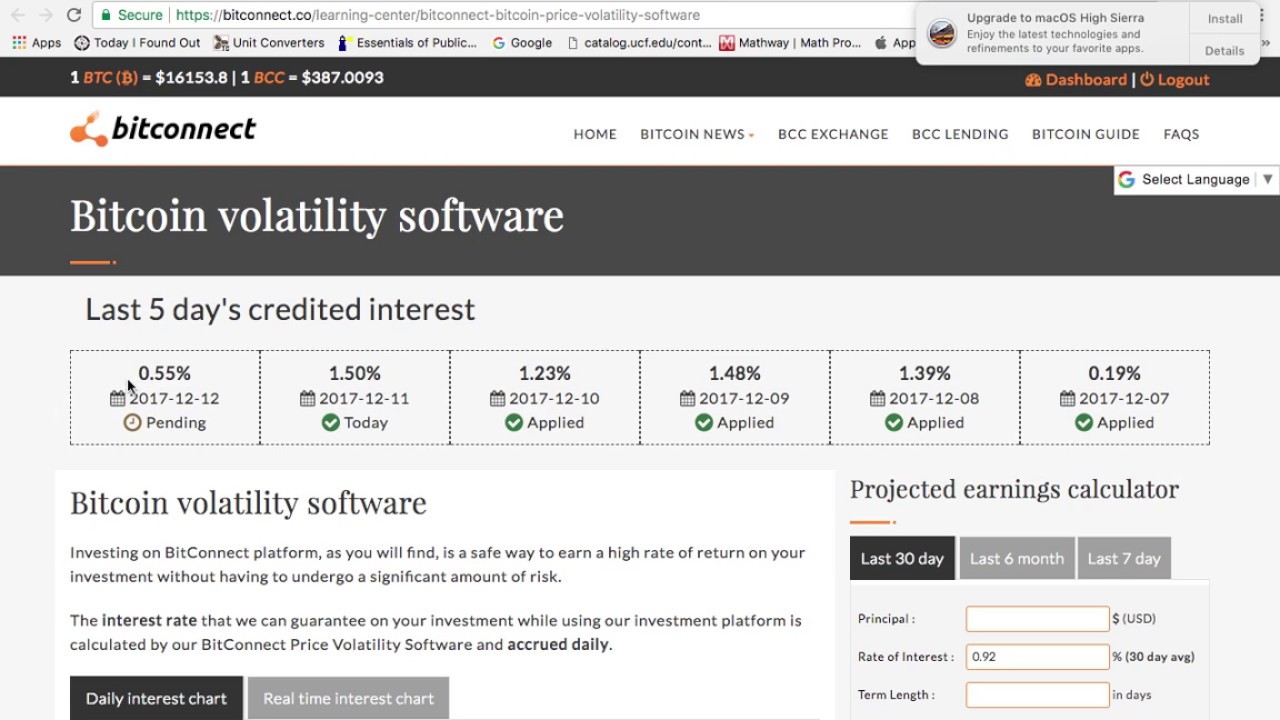
Task: Open BCC LENDING page
Action: click(960, 134)
